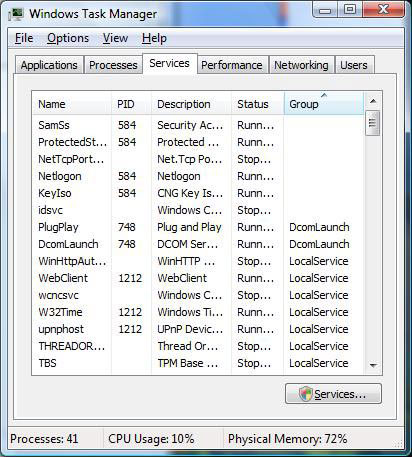
Task: Select the Netlogon service name
Action: [x=60, y=176]
